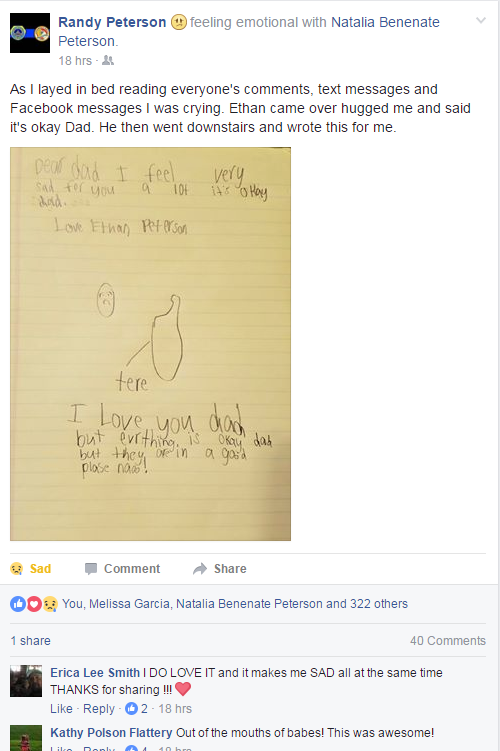This screenshot has height=751, width=500.
Task: Open Natalia Benenate Peterson's tagged profile
Action: [x=385, y=22]
